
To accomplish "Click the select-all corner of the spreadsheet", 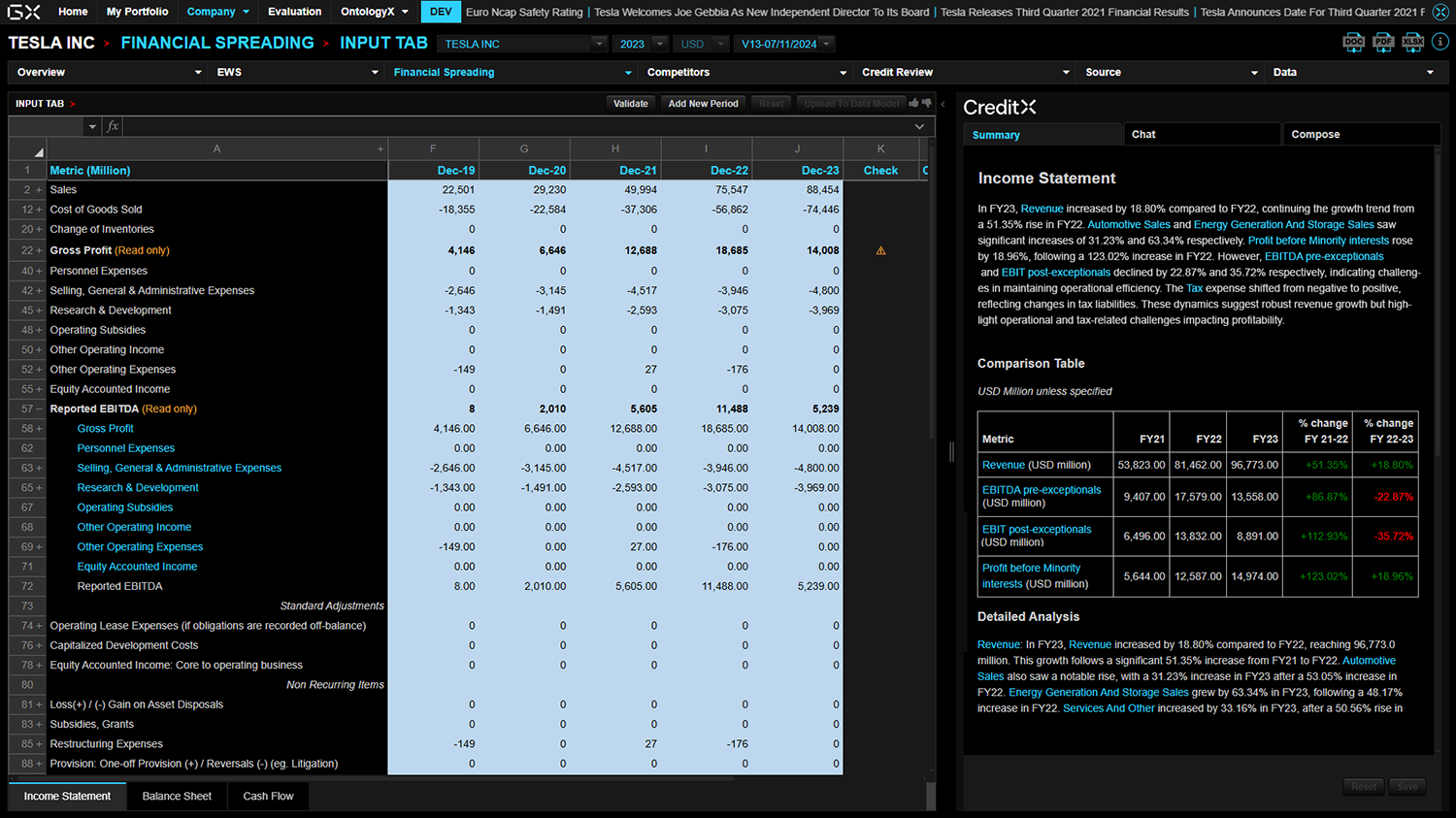I will pos(27,149).
